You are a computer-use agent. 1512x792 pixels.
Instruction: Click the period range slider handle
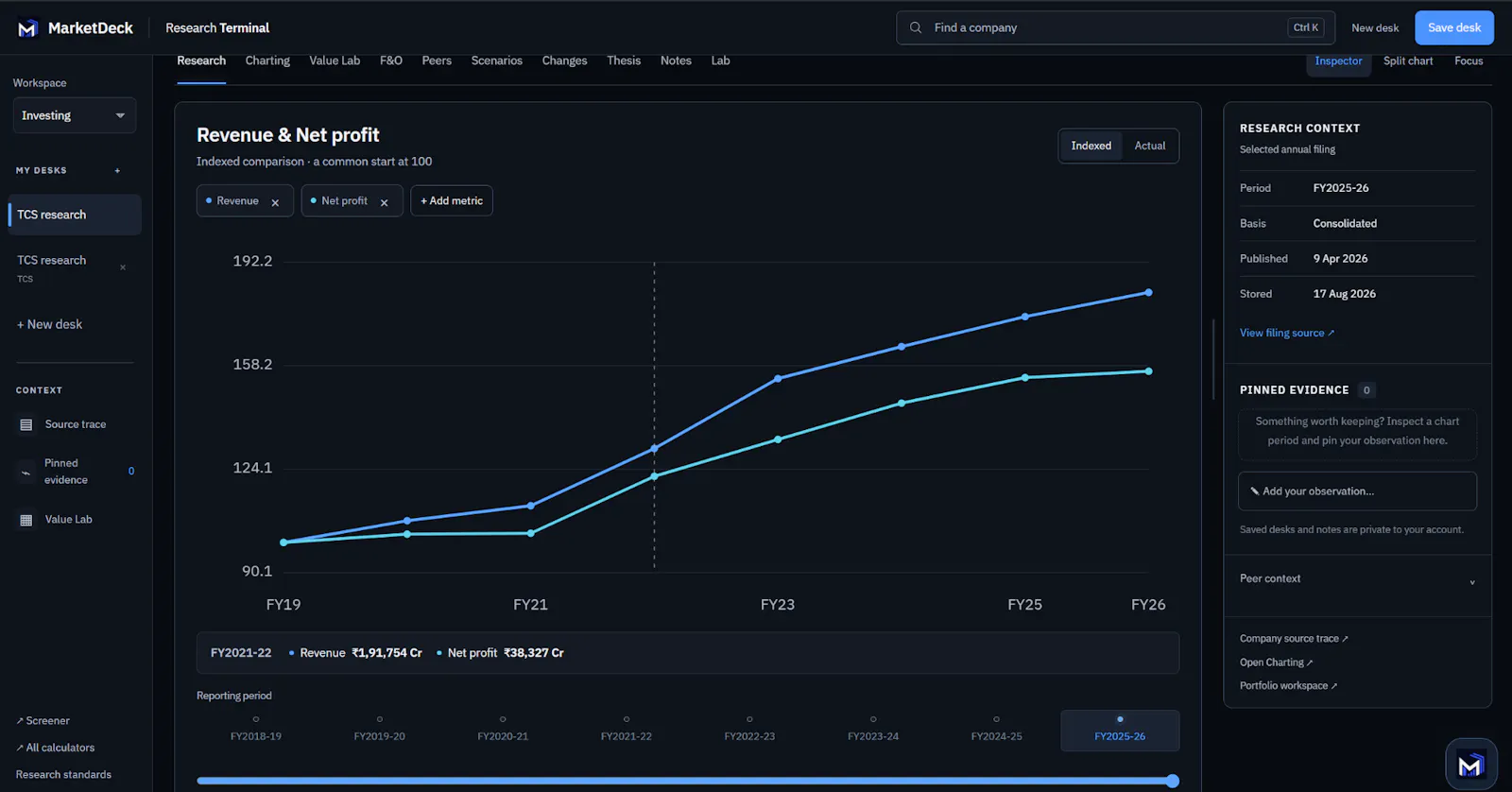click(1173, 781)
